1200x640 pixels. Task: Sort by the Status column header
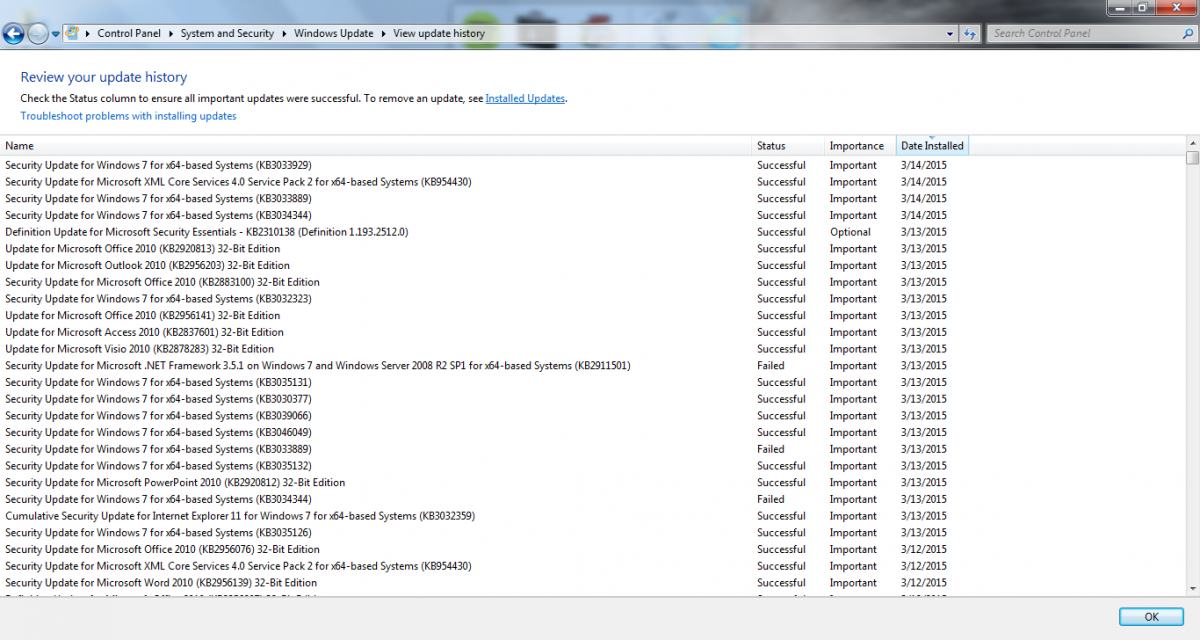pyautogui.click(x=788, y=146)
